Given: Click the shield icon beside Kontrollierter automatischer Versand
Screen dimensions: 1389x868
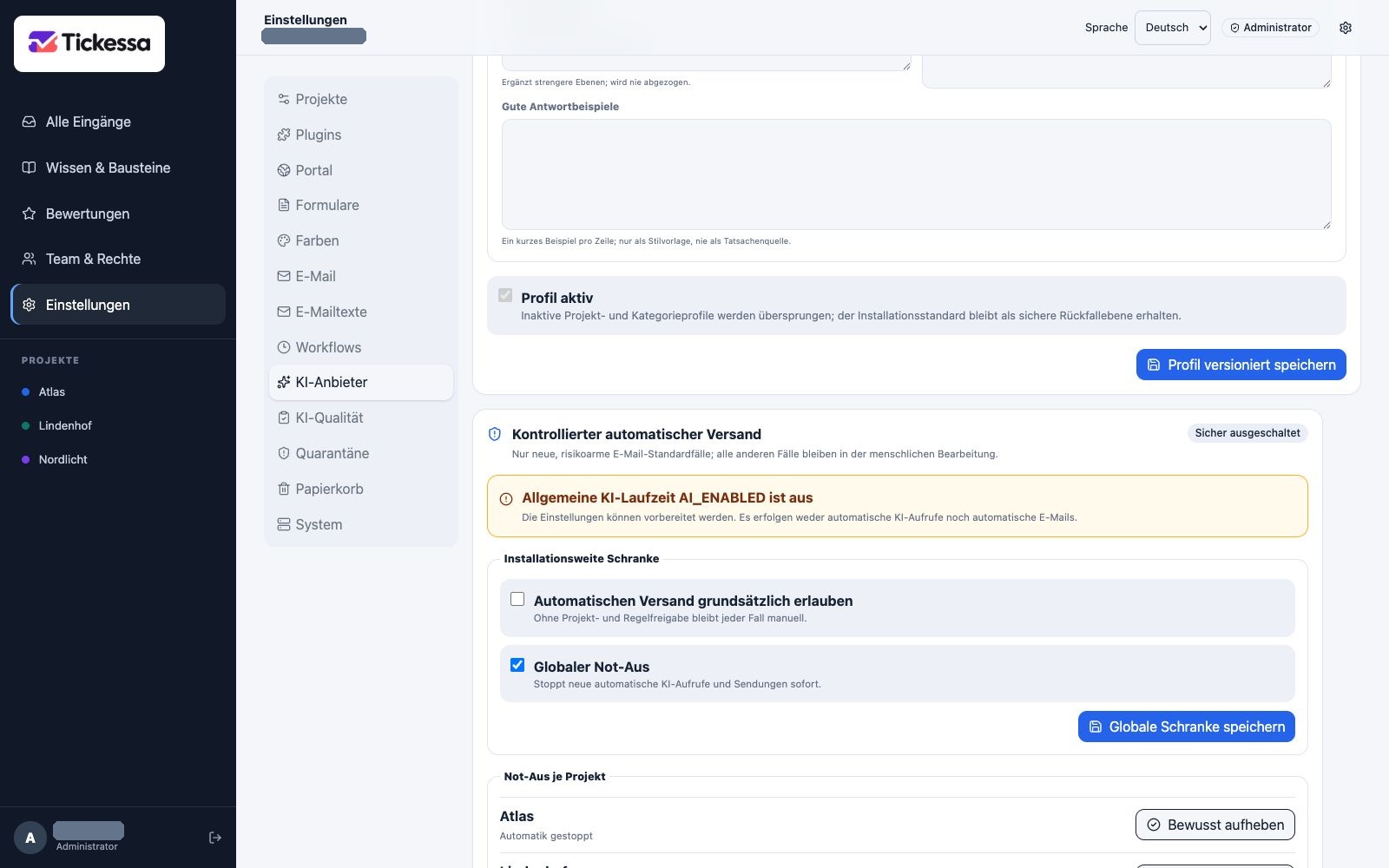Looking at the screenshot, I should (x=495, y=434).
